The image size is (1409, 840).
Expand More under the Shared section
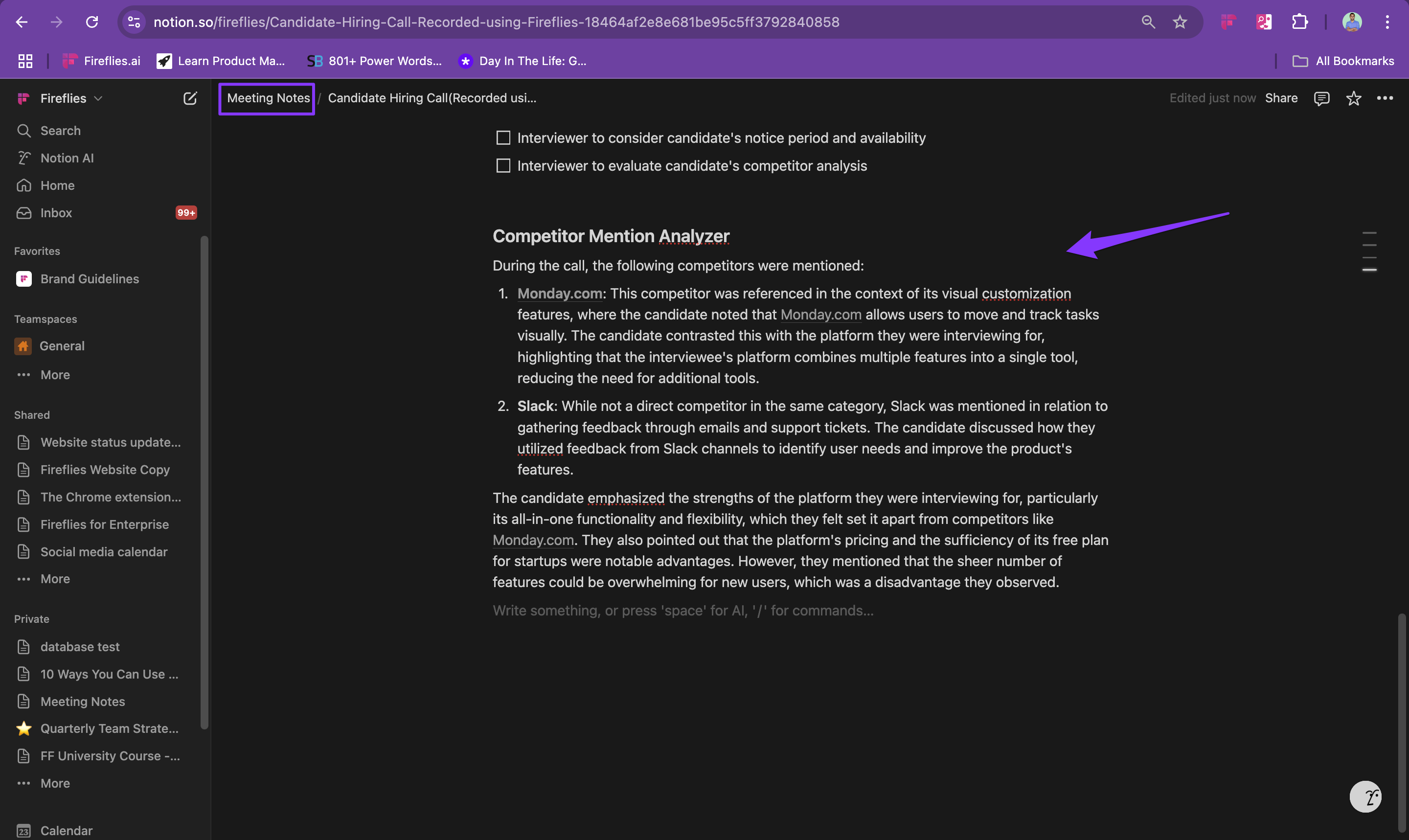55,578
